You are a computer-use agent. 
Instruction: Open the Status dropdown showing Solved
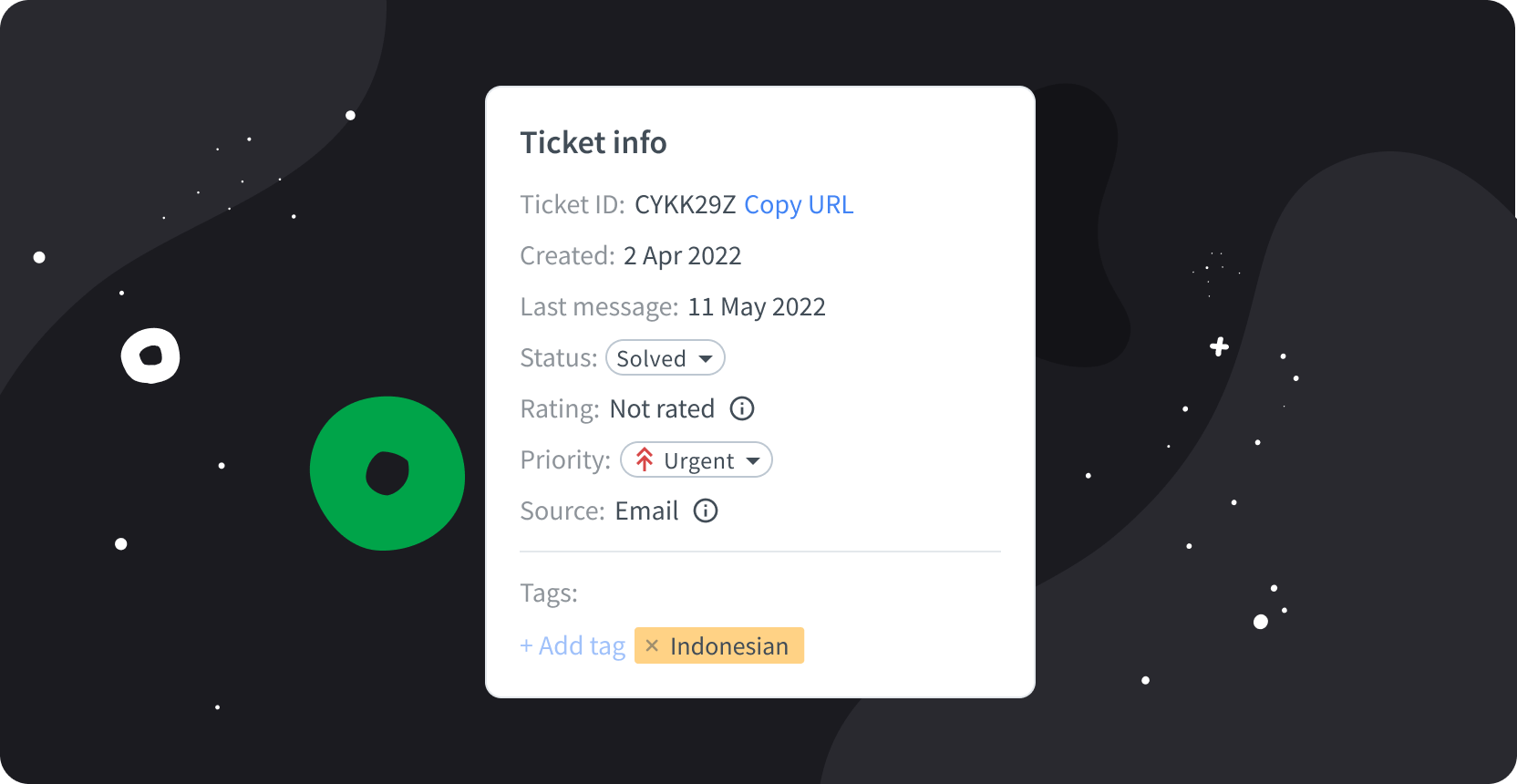(x=665, y=357)
